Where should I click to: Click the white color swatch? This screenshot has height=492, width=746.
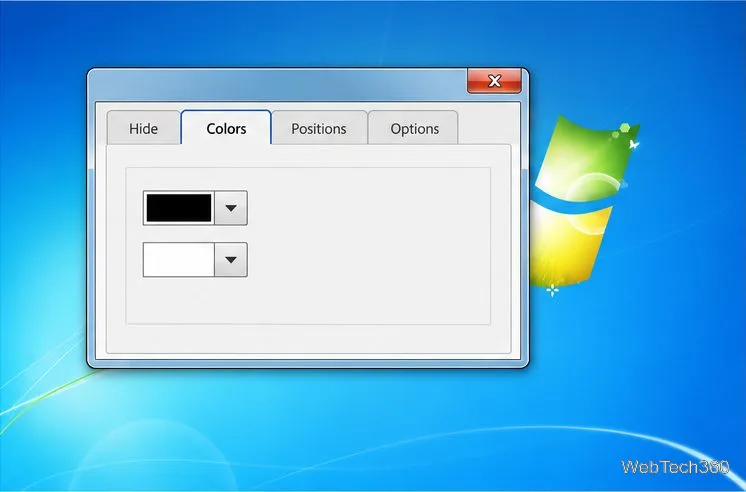[x=179, y=259]
